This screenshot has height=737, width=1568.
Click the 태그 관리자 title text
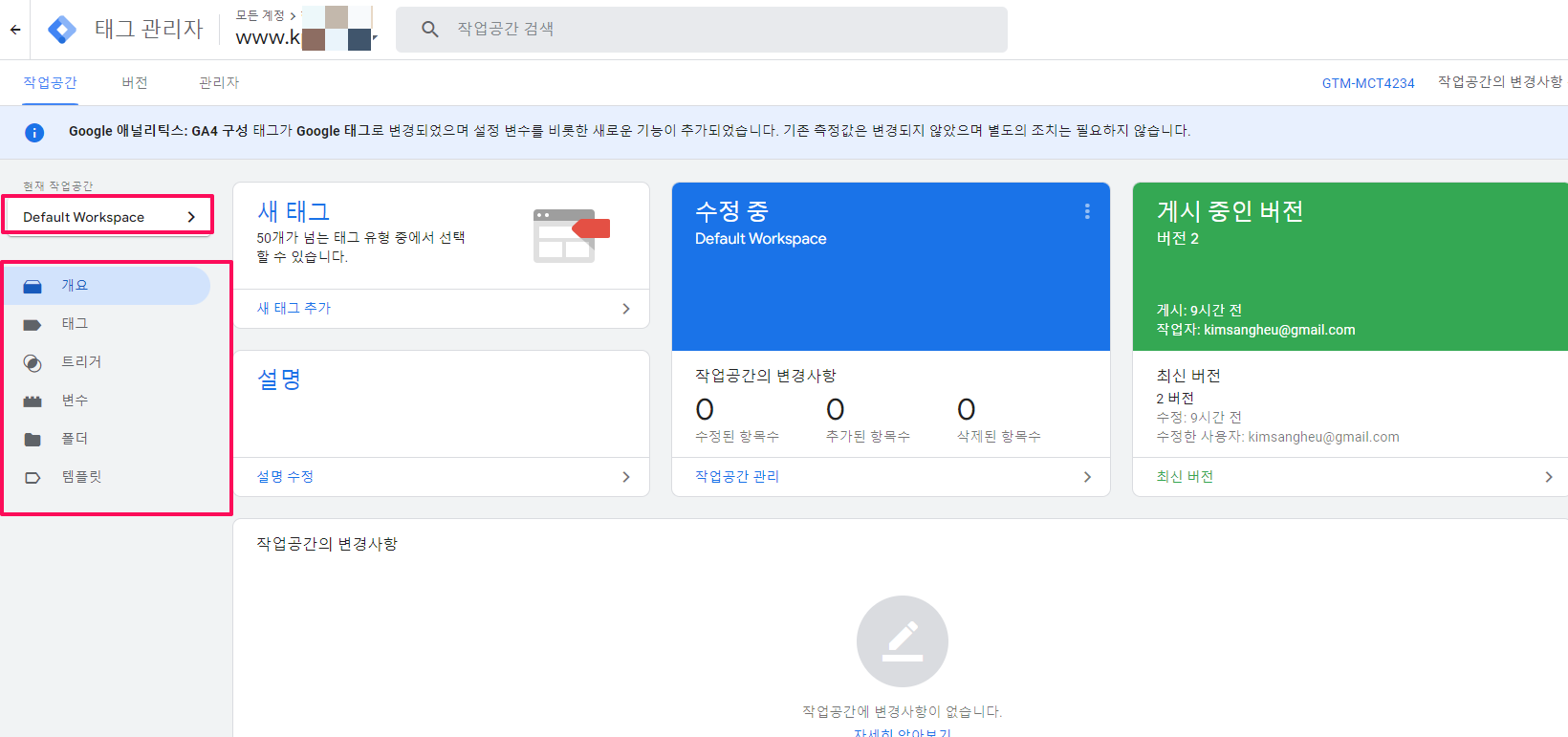tap(149, 30)
